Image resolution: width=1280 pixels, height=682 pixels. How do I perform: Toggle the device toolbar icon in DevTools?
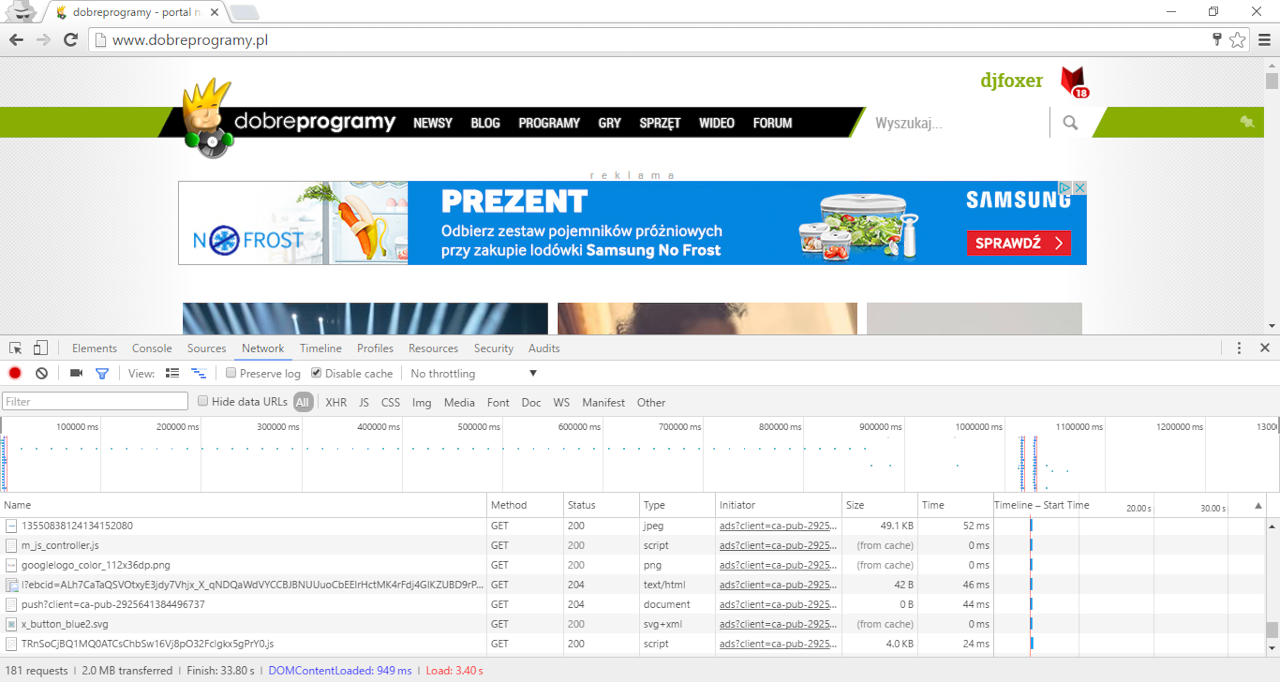(40, 348)
